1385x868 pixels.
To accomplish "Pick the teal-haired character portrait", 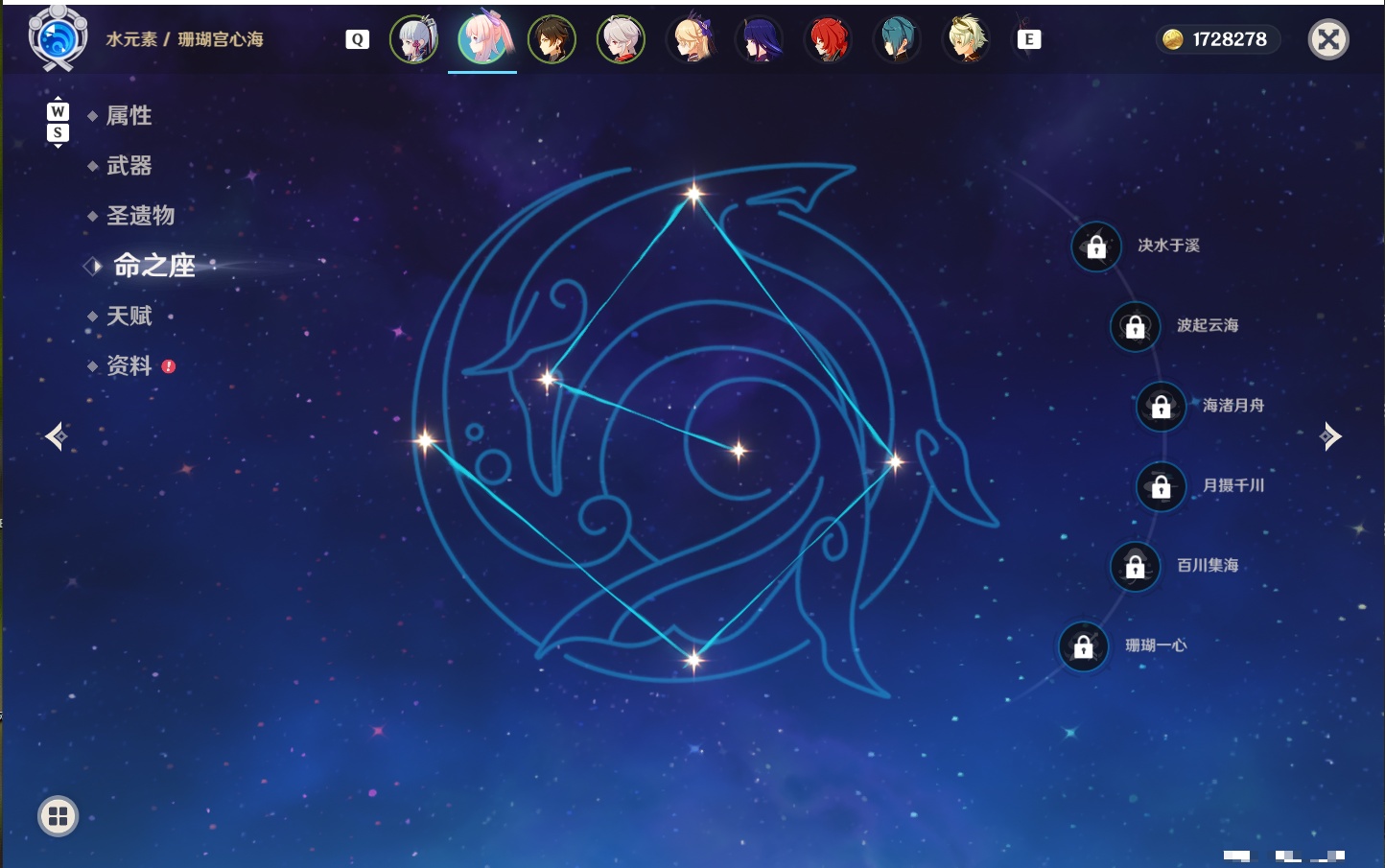I will 897,39.
